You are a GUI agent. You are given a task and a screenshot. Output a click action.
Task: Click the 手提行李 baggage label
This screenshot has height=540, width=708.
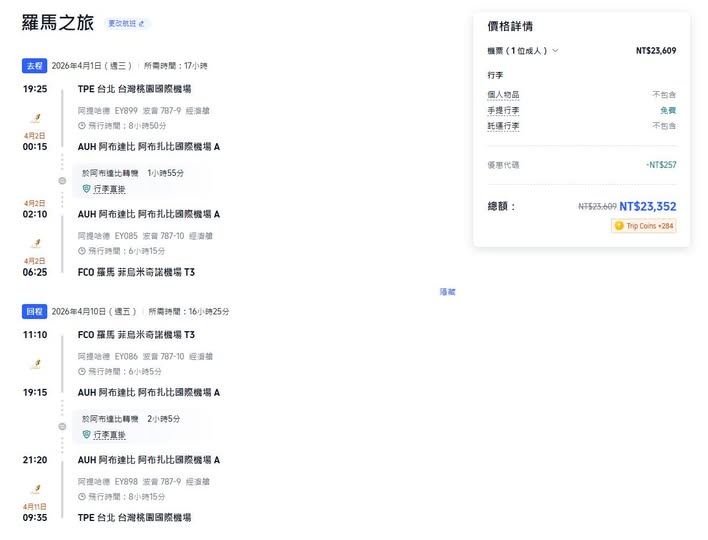click(x=503, y=110)
